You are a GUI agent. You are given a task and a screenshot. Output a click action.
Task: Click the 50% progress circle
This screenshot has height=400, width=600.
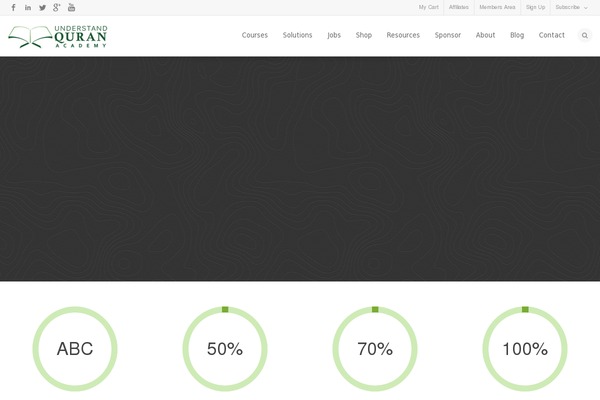tap(225, 349)
